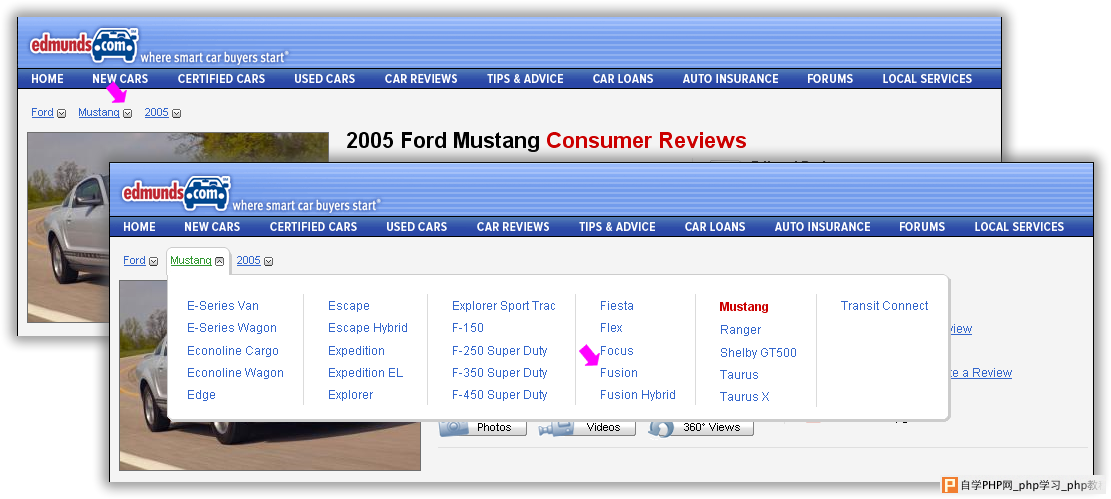The width and height of the screenshot is (1111, 499).
Task: Click the edmunds.com logo in the back window
Action: click(84, 43)
